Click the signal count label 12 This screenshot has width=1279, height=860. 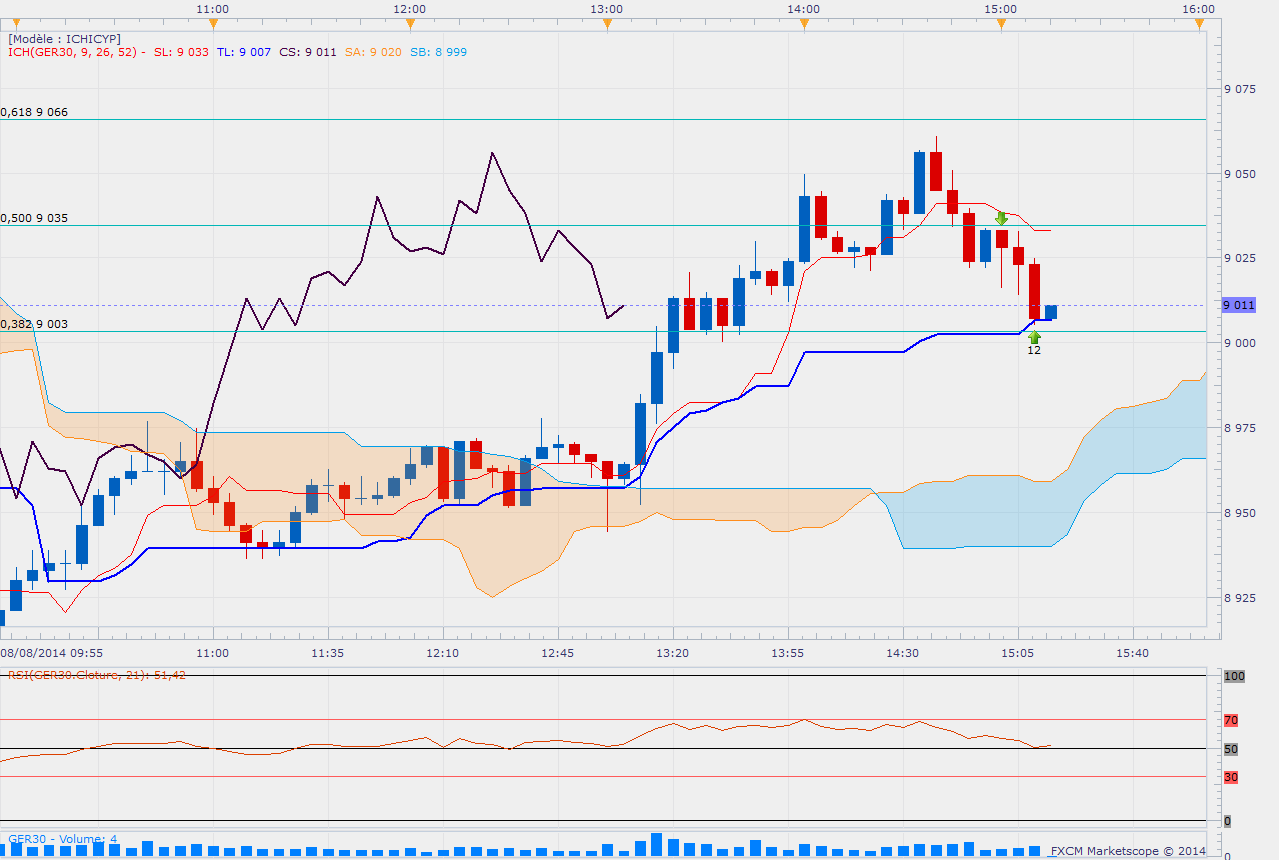1034,350
